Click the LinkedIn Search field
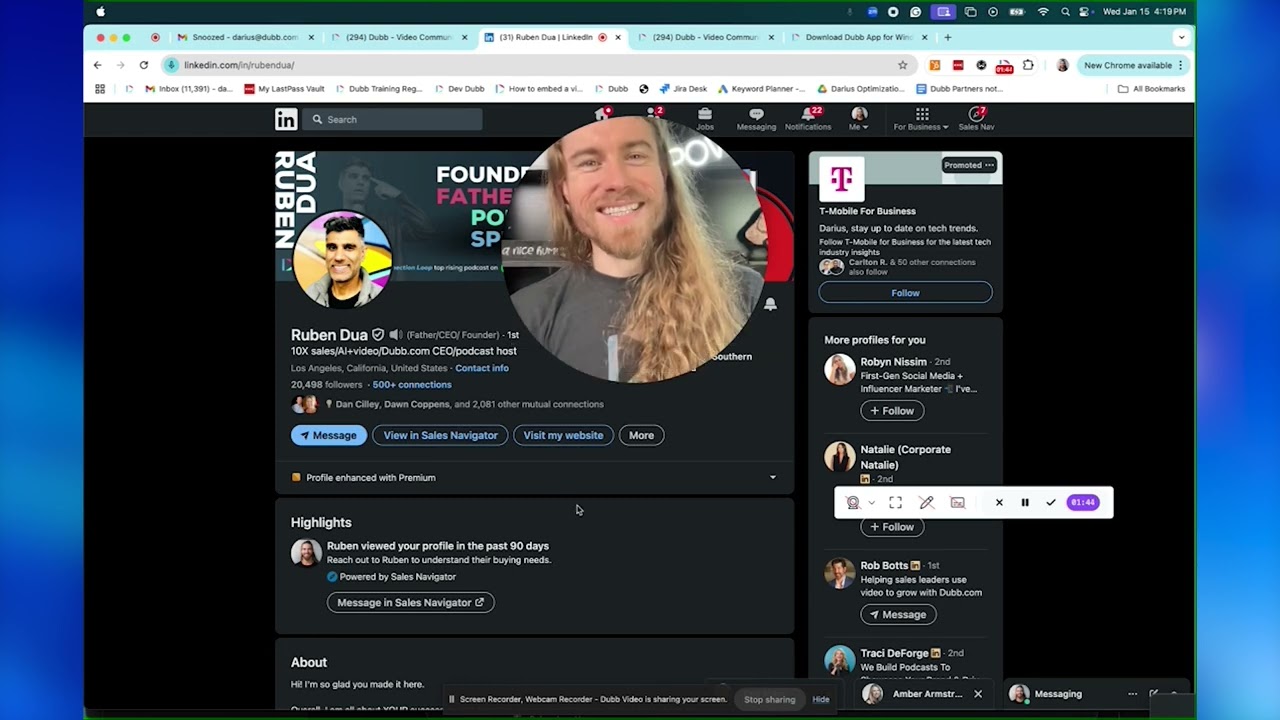1280x720 pixels. (392, 119)
